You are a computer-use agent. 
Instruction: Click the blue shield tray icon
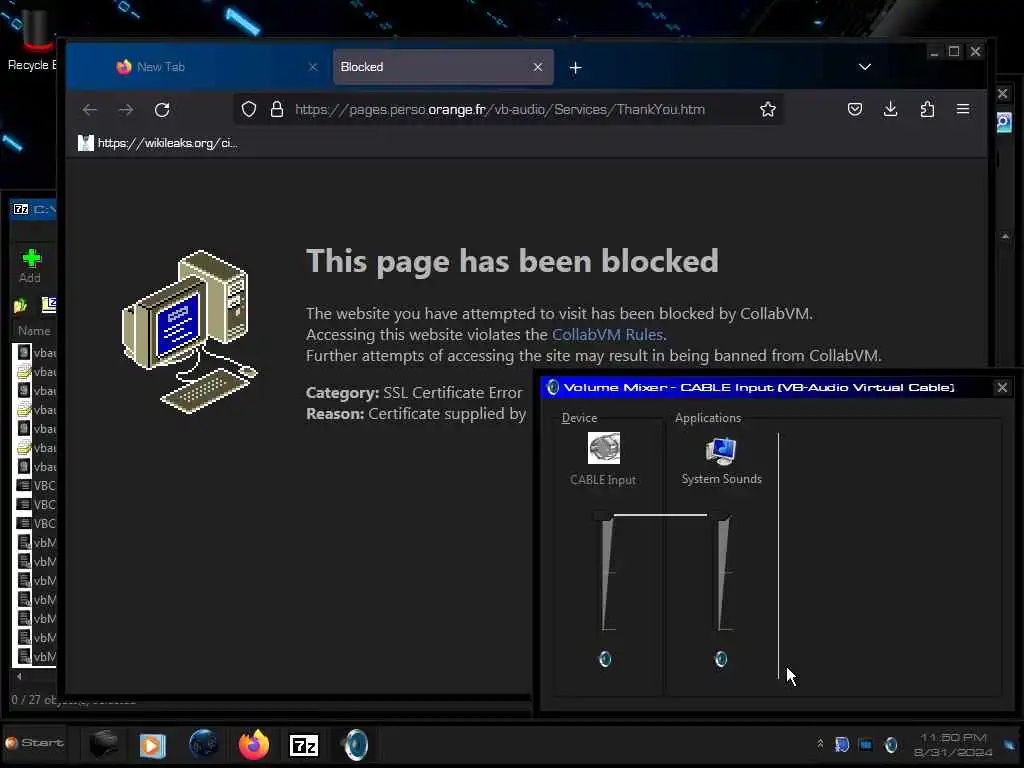(842, 744)
